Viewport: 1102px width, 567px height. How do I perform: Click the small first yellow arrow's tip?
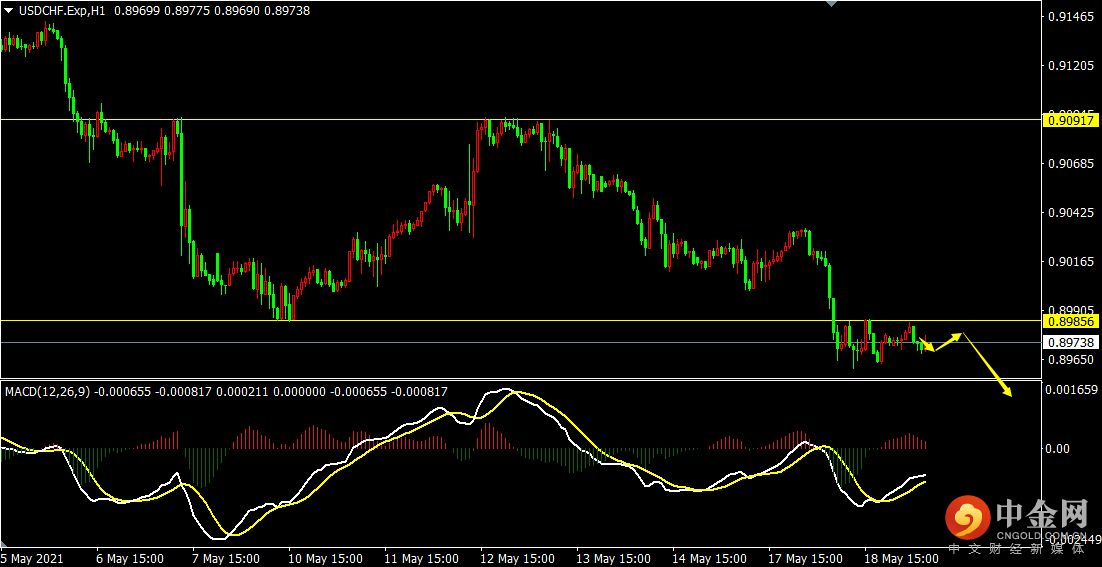click(930, 348)
